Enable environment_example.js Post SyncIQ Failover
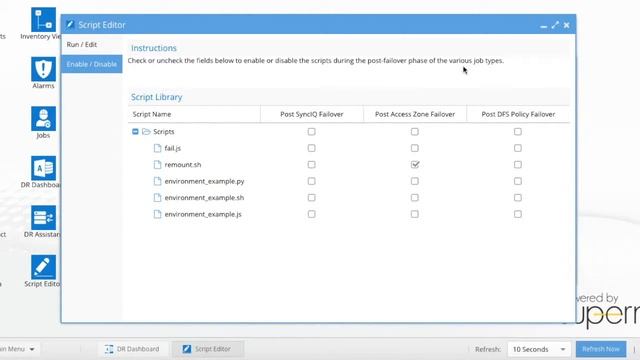 click(x=311, y=214)
